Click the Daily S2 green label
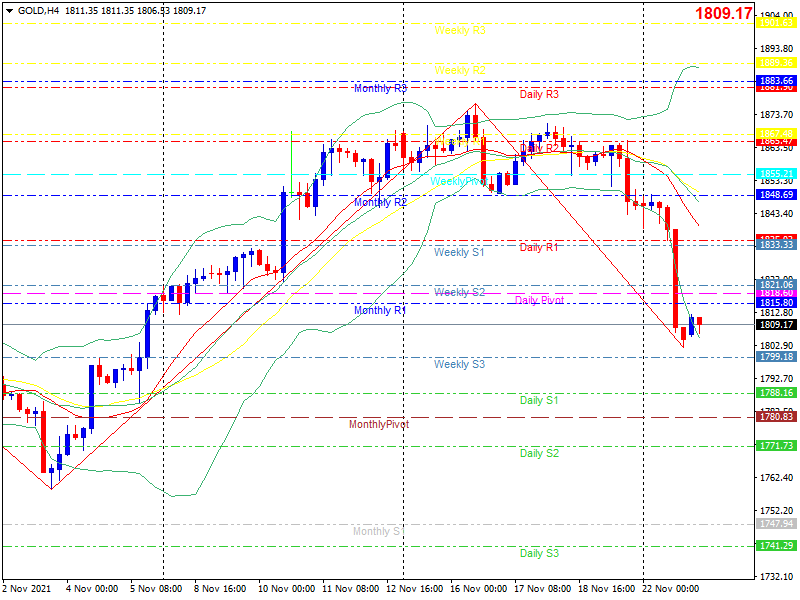This screenshot has height=600, width=800. click(539, 454)
